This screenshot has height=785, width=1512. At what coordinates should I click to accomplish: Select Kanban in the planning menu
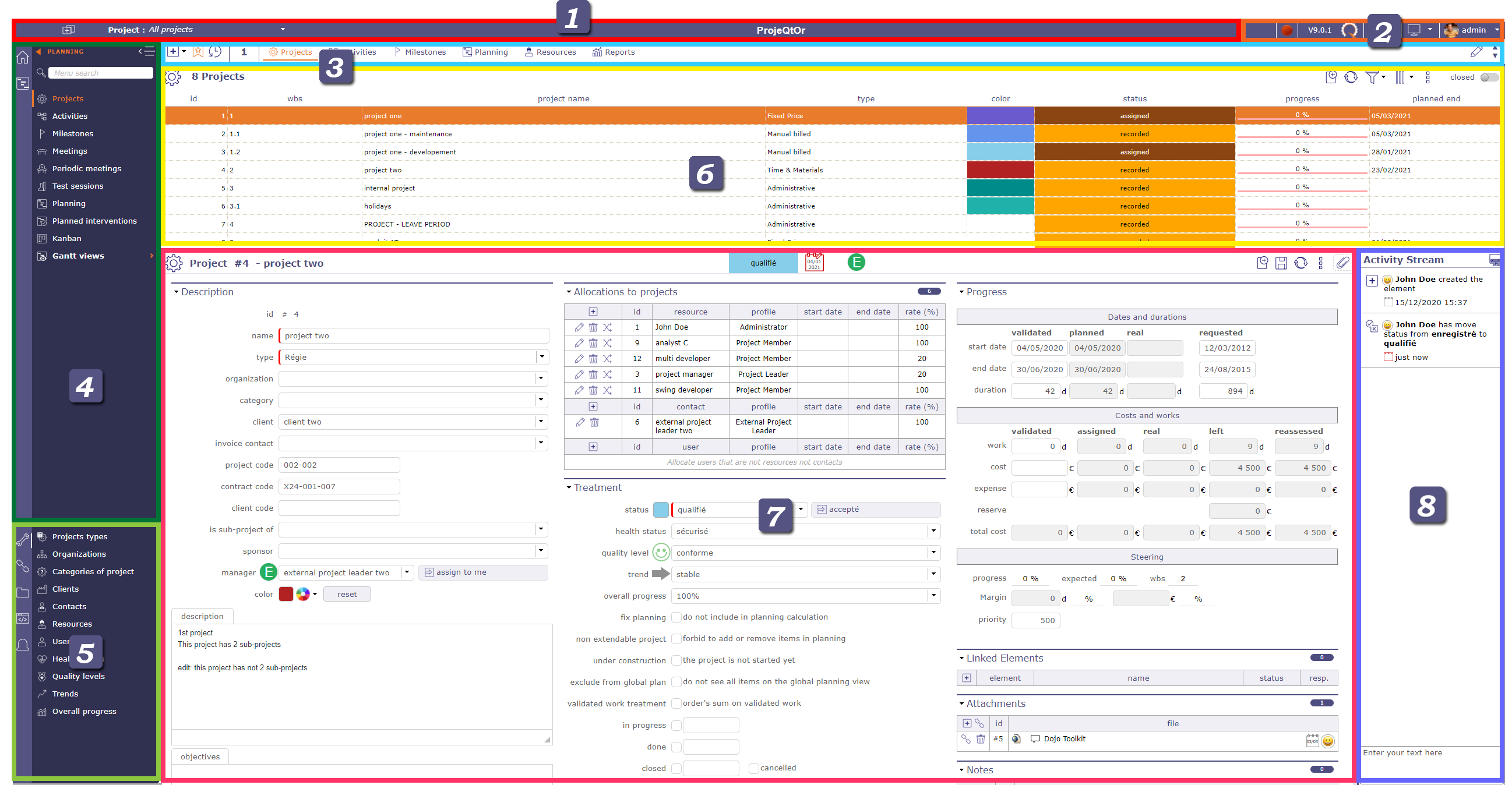click(x=66, y=239)
